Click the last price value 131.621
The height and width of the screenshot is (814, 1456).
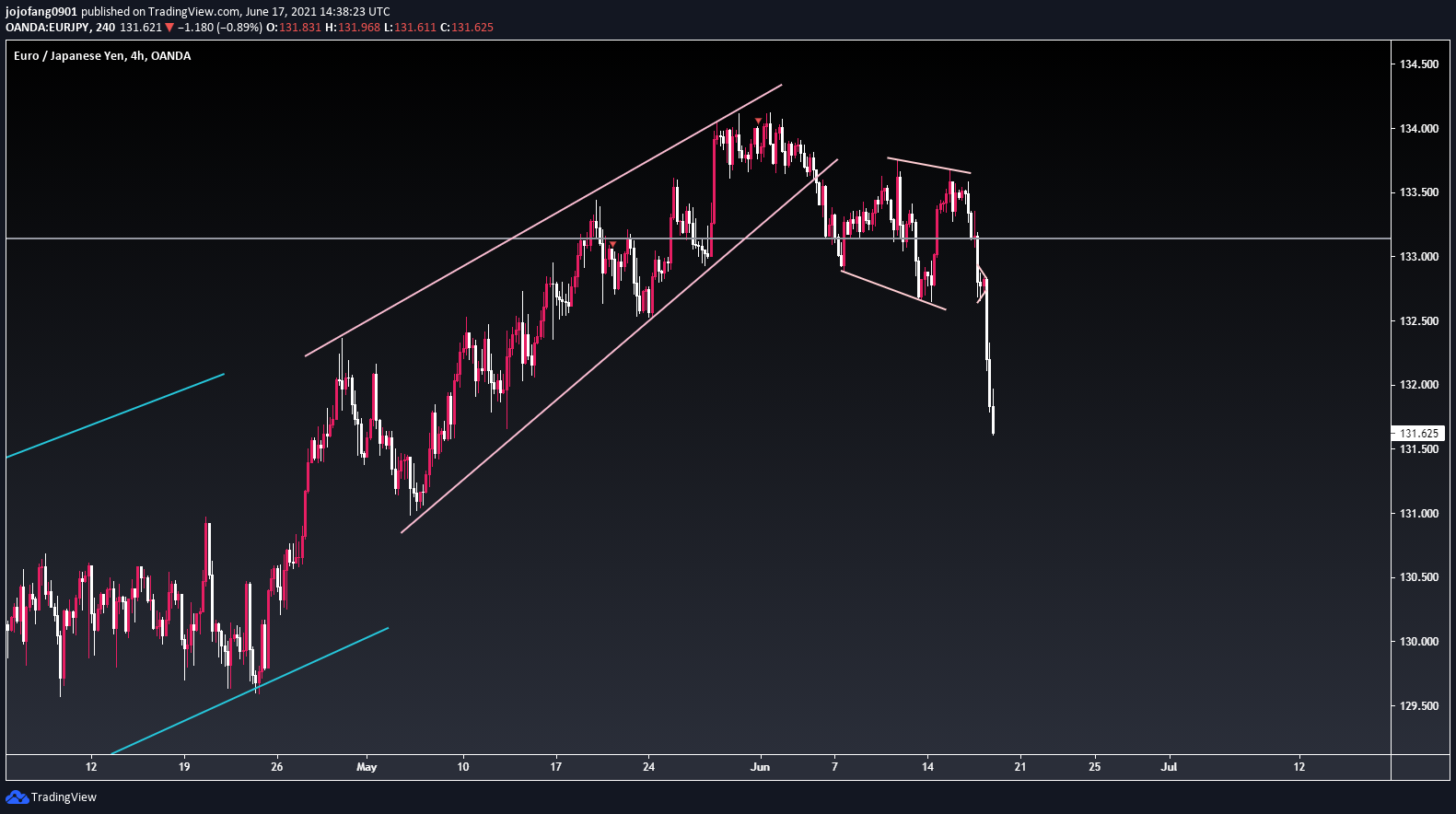pyautogui.click(x=141, y=28)
